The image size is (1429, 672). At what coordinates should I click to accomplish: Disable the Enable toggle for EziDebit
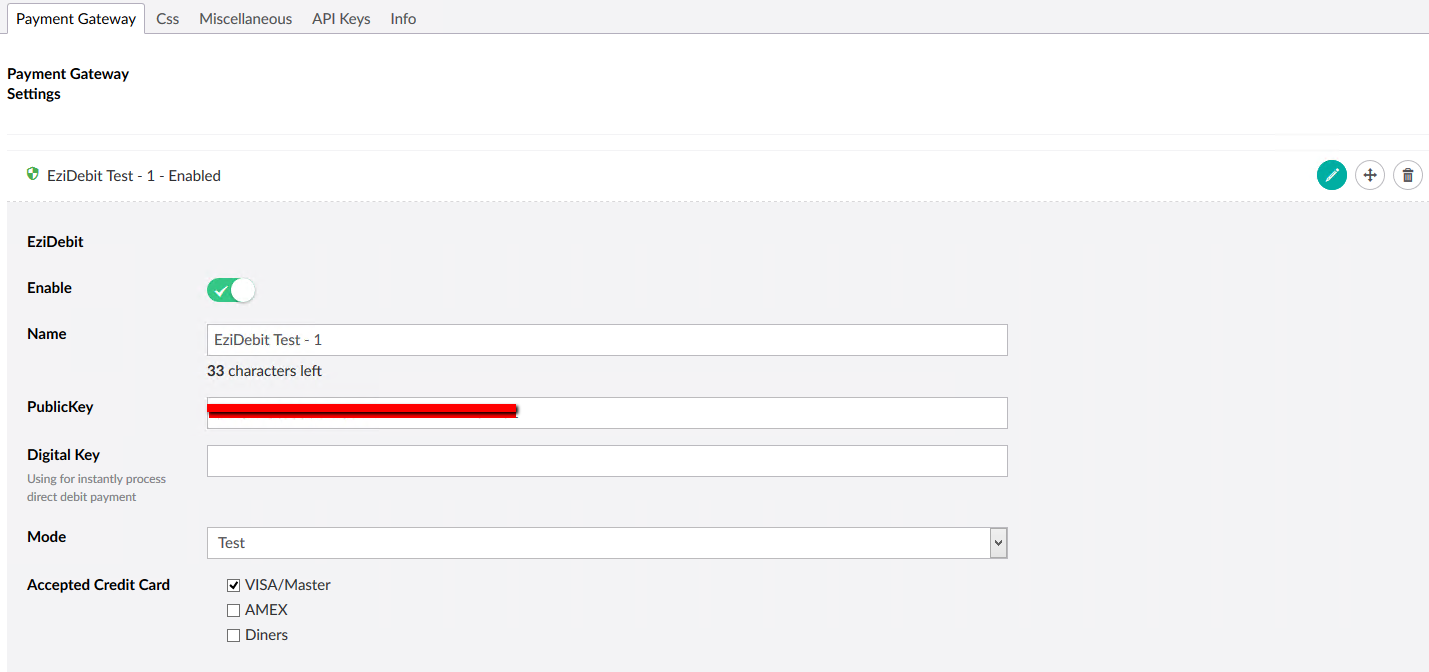click(x=231, y=289)
